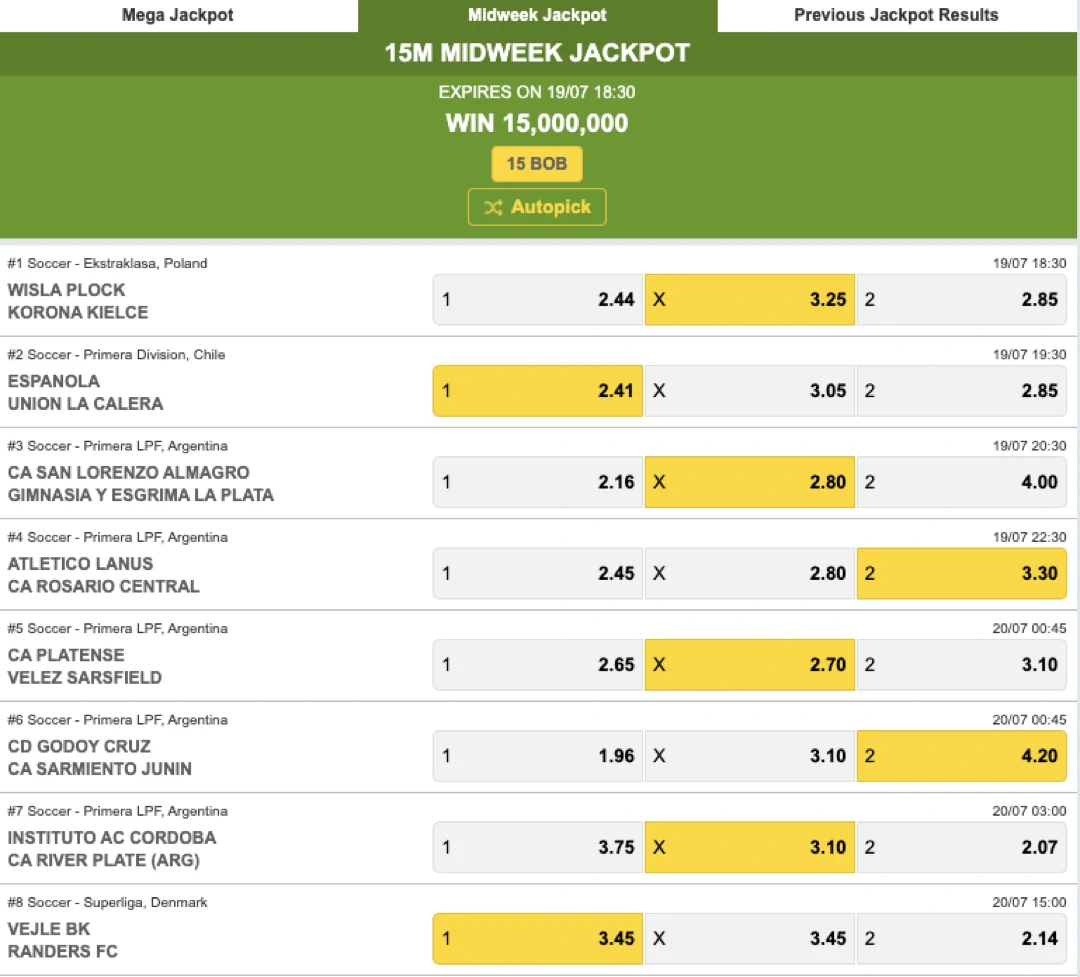
Task: Click the ESPANOLA team name
Action: (54, 381)
